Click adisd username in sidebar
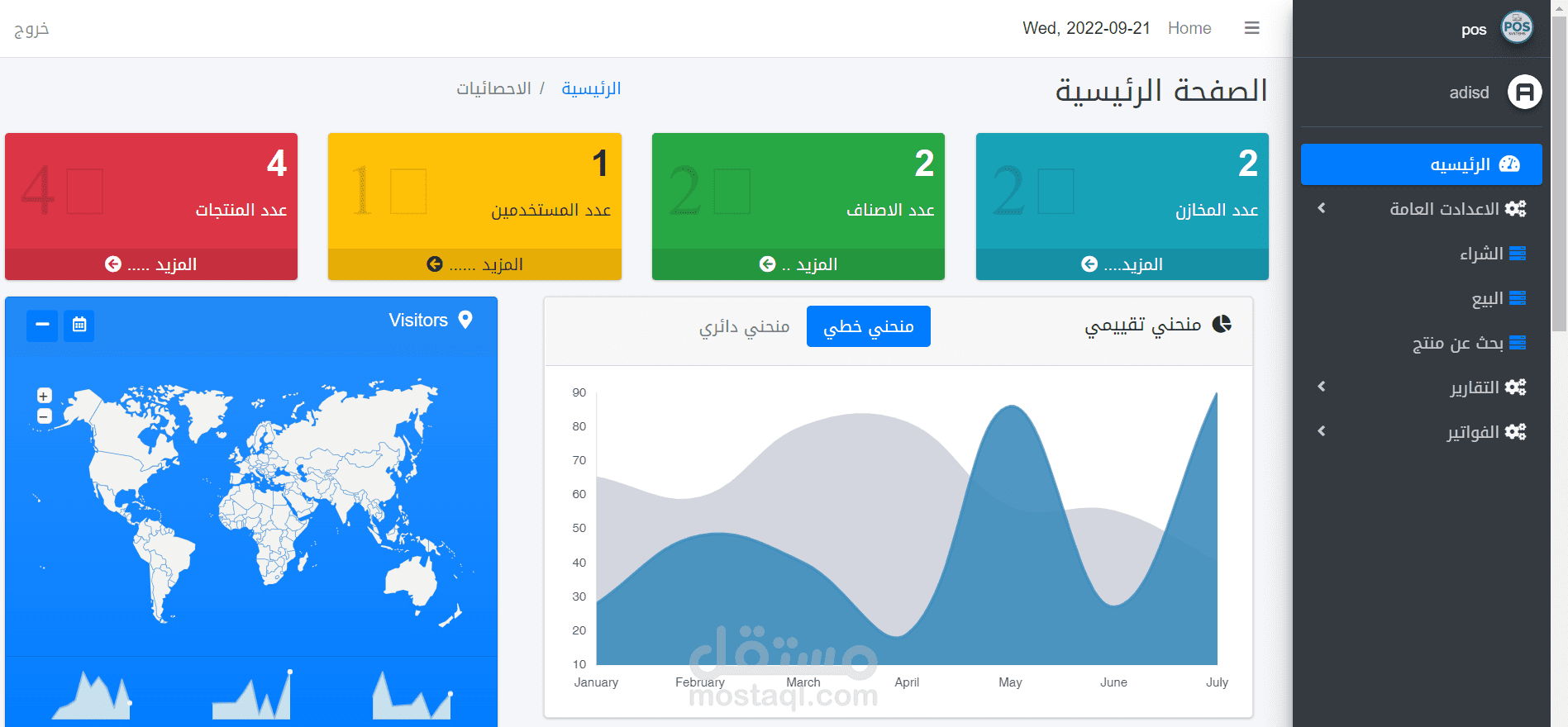 [1469, 93]
